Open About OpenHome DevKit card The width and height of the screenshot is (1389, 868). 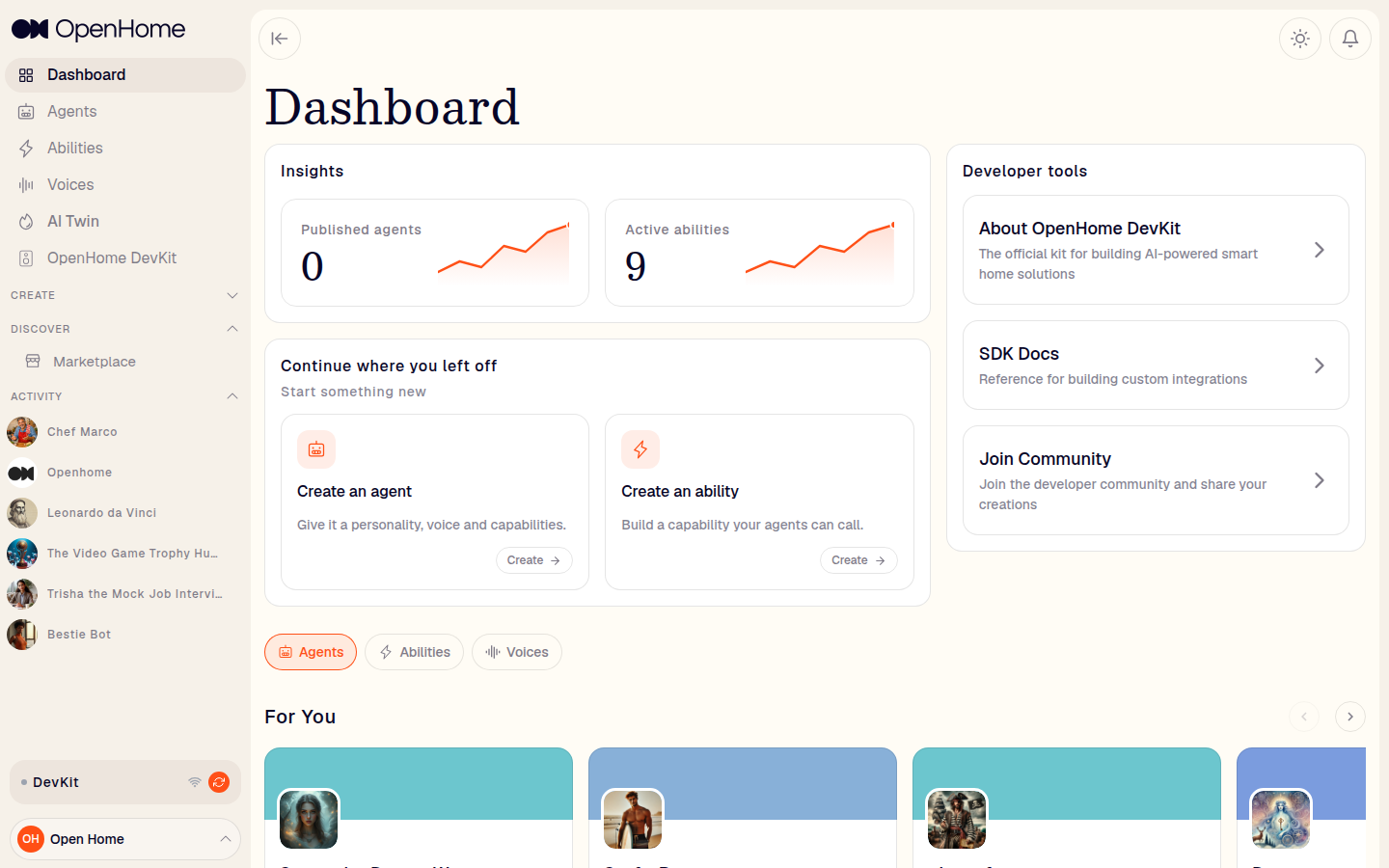click(1156, 250)
